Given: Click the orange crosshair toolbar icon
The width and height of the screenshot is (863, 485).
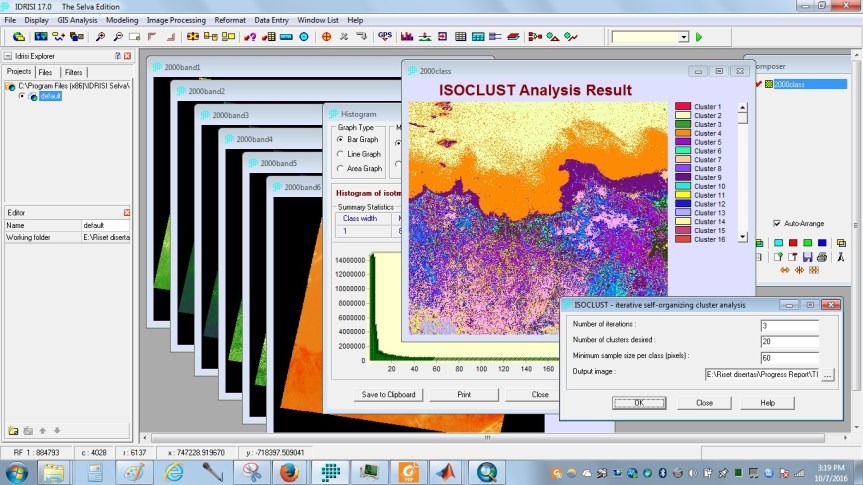Looking at the screenshot, I should [326, 37].
